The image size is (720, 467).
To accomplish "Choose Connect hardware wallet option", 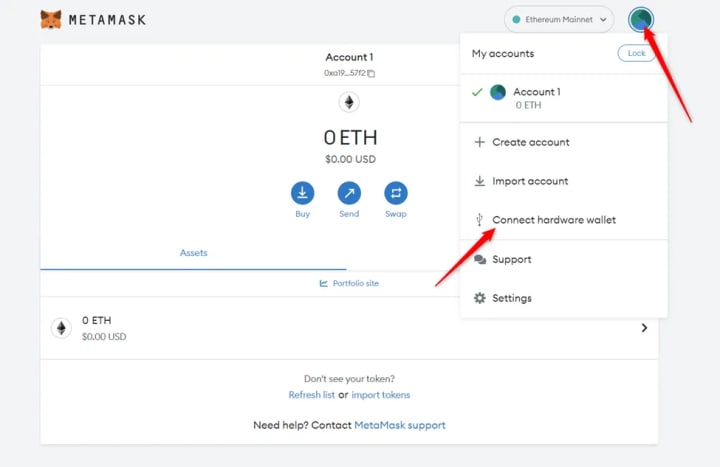I will (563, 220).
